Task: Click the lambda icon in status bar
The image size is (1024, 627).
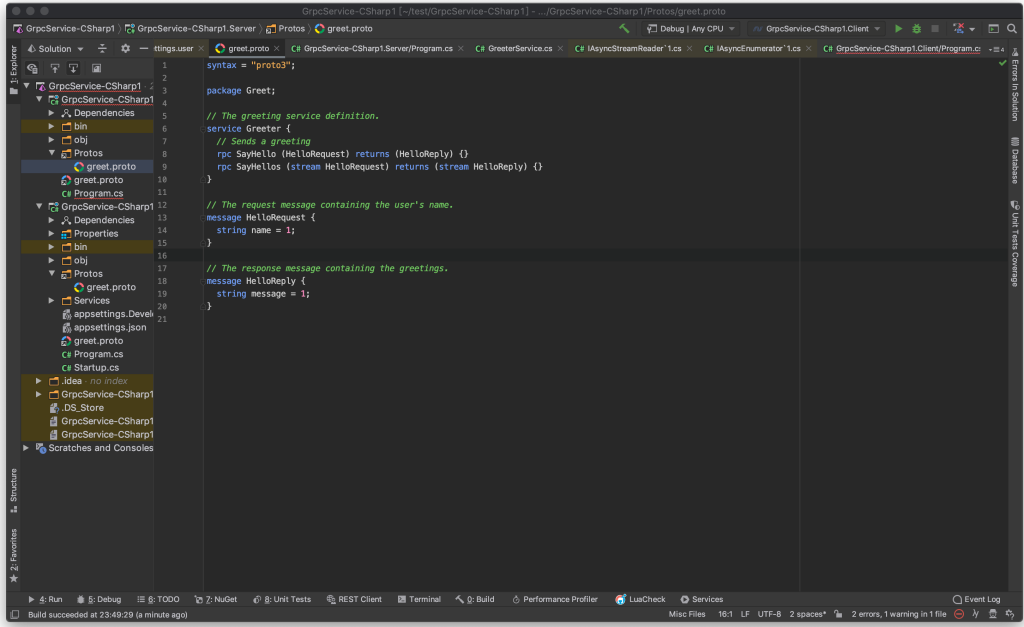Action: [976, 614]
